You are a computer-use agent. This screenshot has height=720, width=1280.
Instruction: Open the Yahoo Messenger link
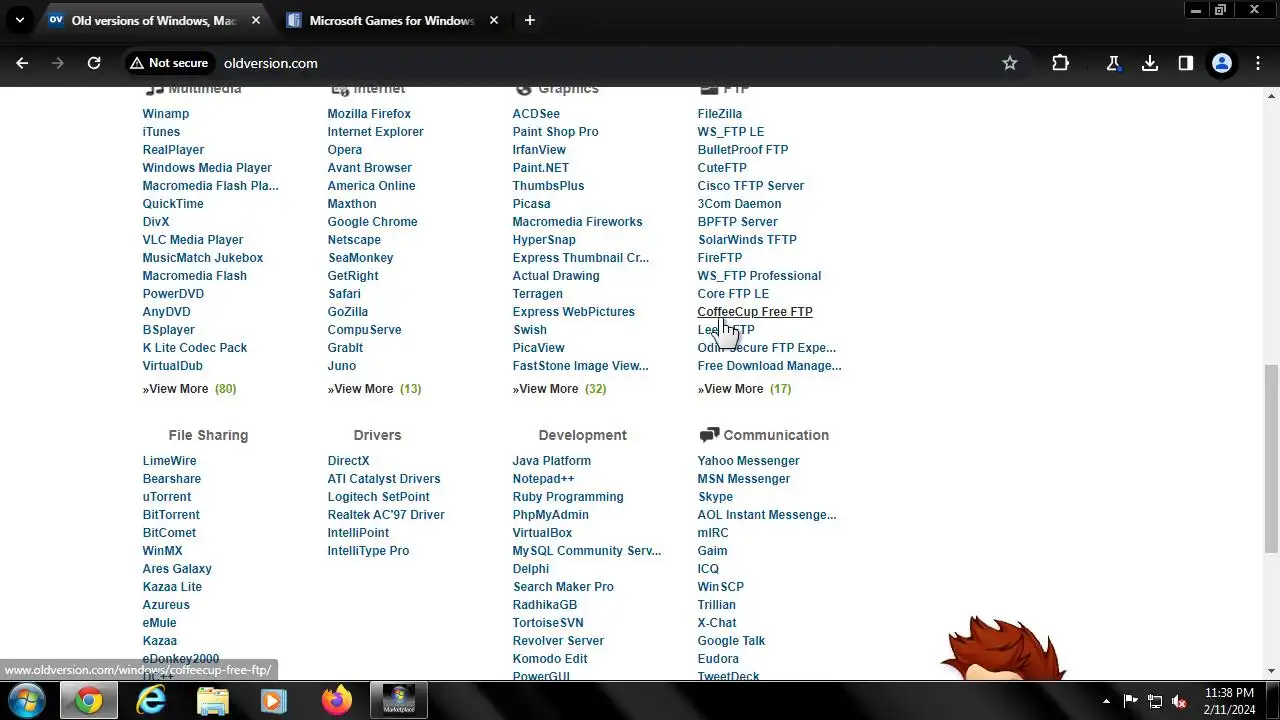tap(748, 461)
